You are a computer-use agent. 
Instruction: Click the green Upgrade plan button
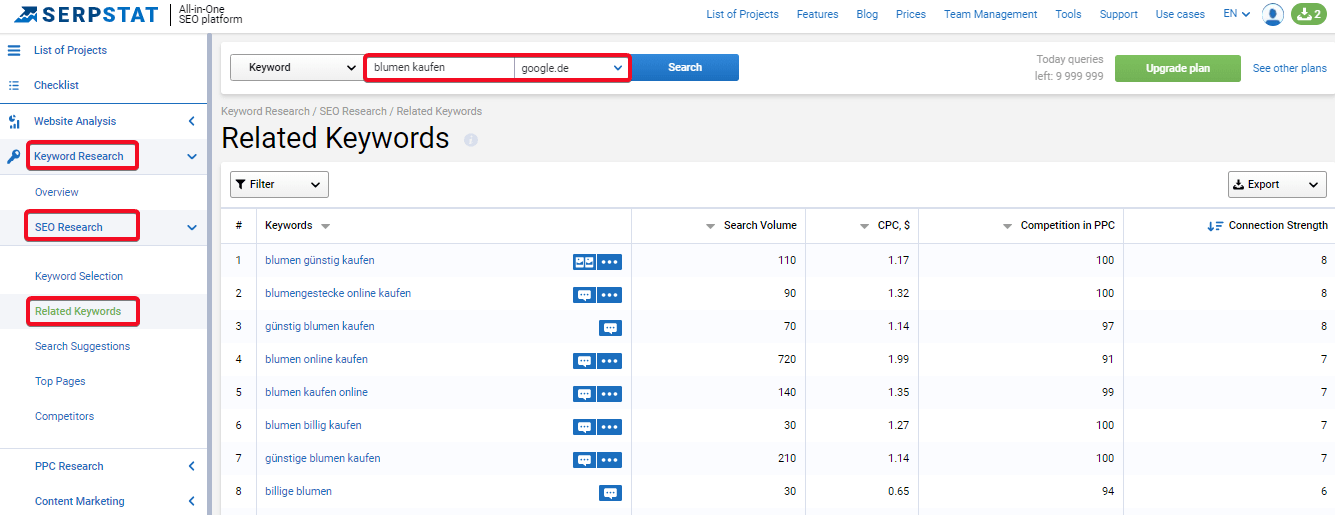[1178, 68]
